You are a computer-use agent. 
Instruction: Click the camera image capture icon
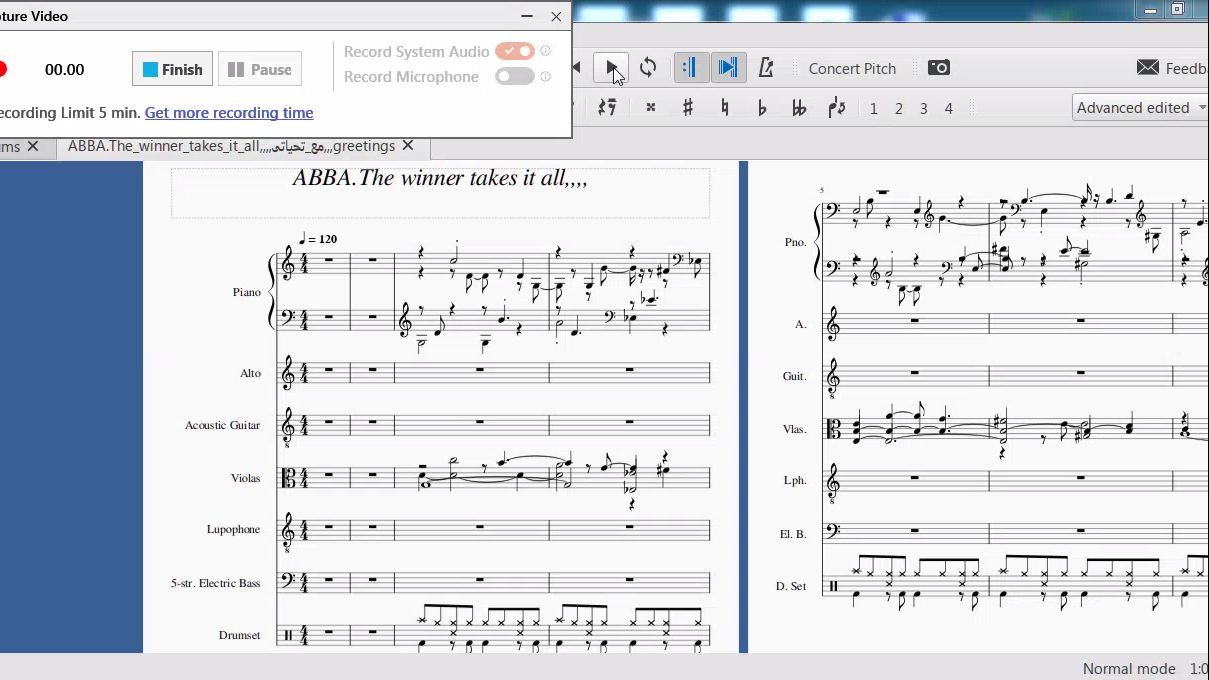[938, 67]
